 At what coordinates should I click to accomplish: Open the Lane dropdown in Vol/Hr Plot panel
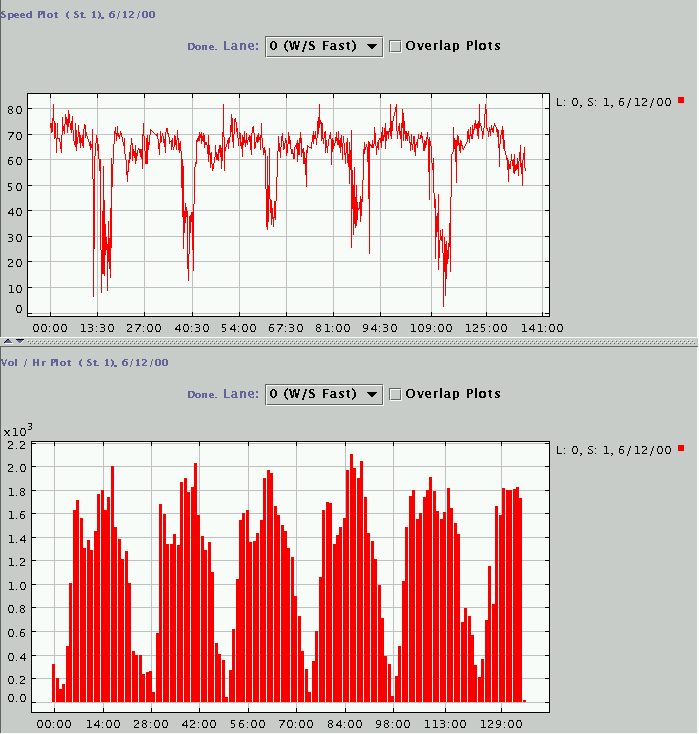pos(323,394)
